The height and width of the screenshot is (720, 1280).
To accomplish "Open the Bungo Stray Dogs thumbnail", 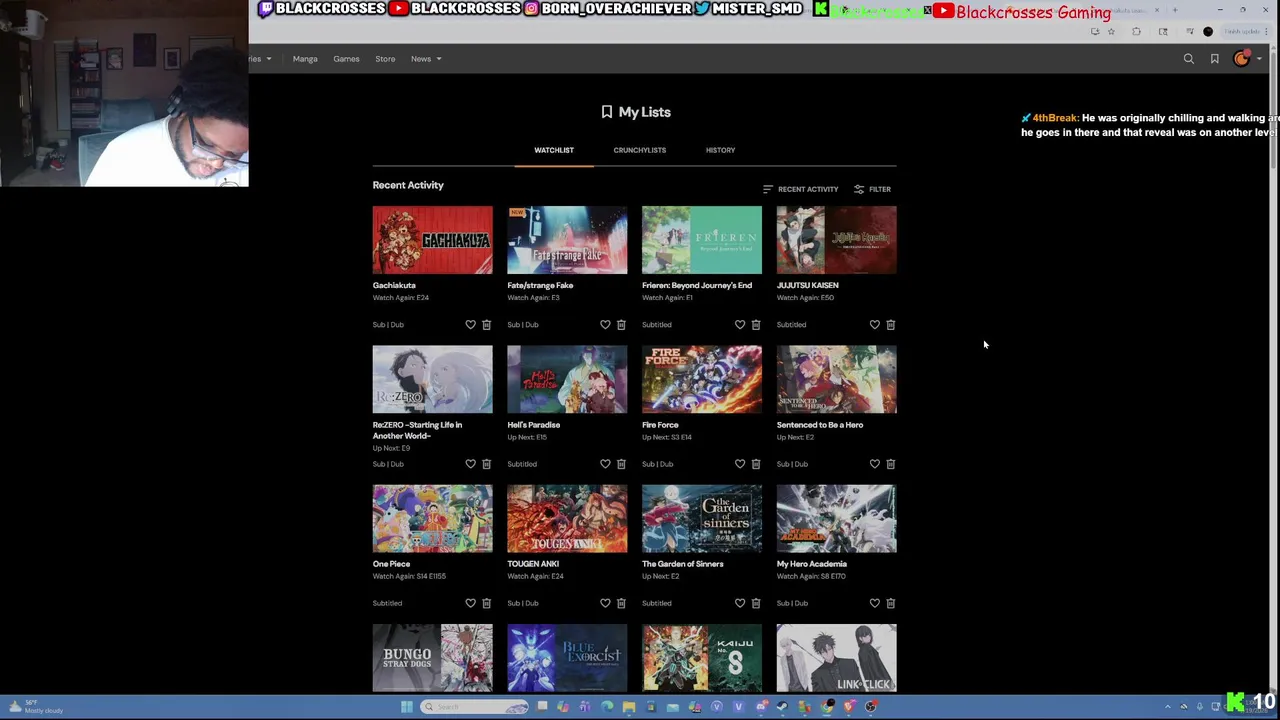I will click(433, 658).
